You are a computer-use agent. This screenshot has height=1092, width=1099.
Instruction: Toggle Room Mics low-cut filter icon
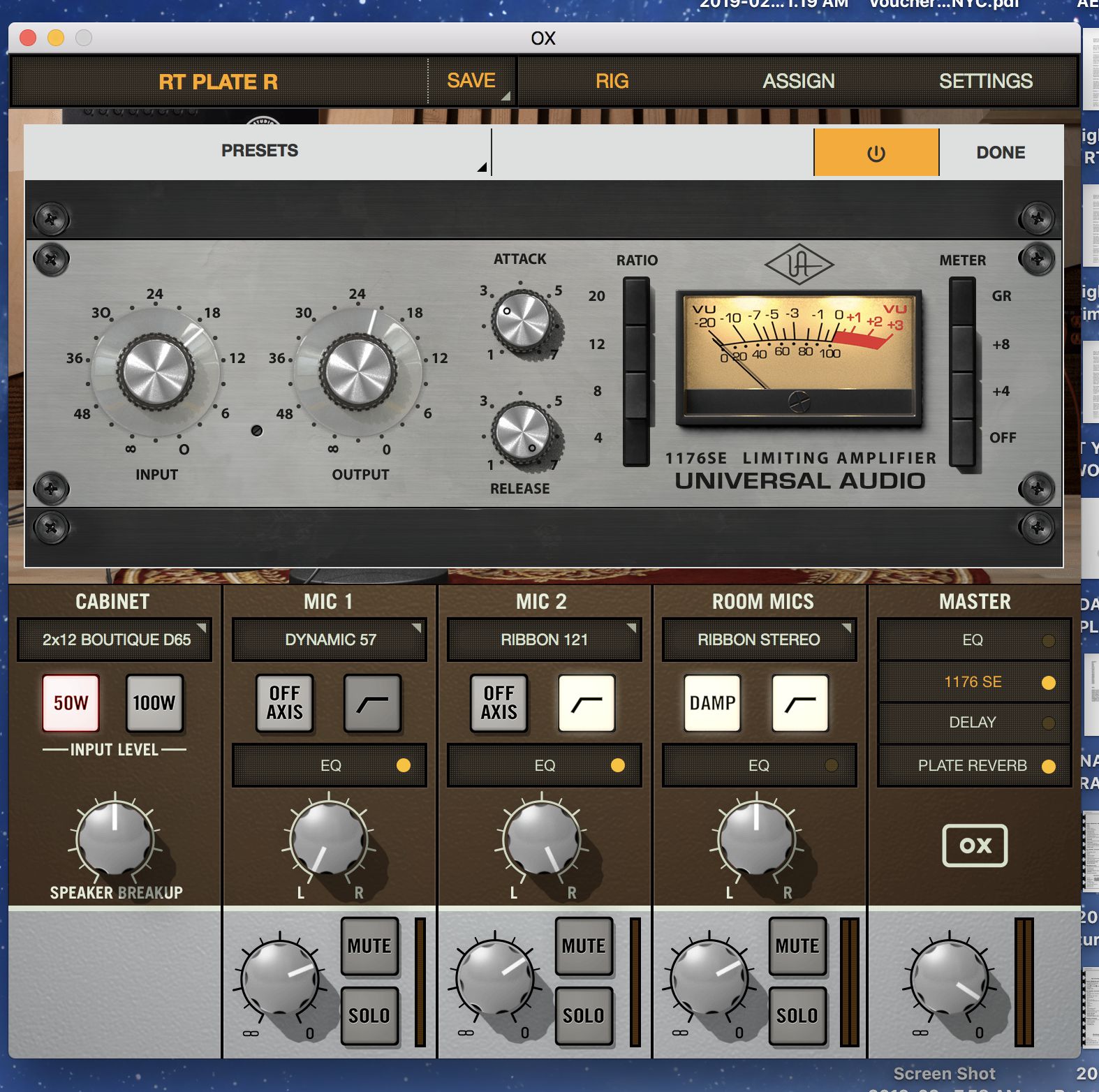pos(800,703)
